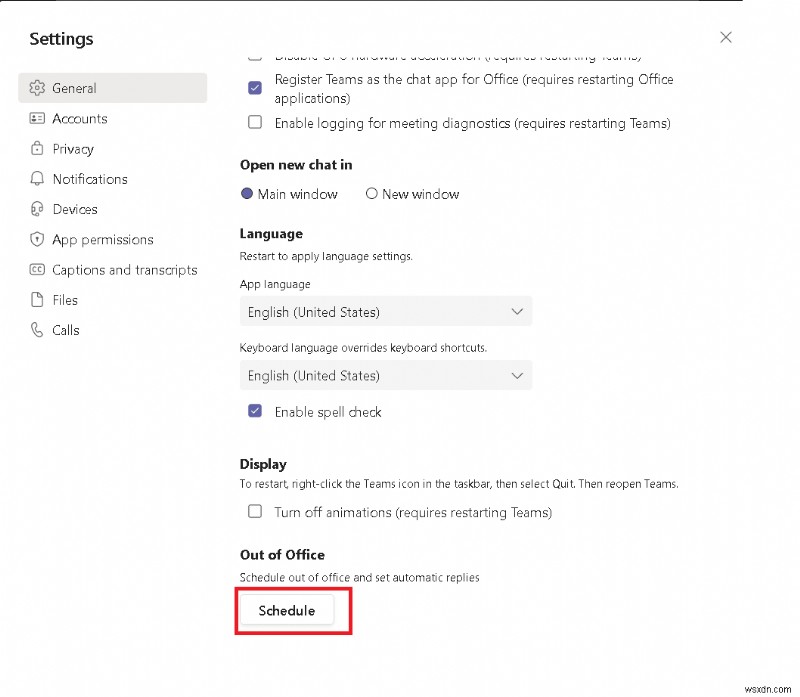Click the Notifications bell icon
This screenshot has height=697, width=800.
click(37, 179)
